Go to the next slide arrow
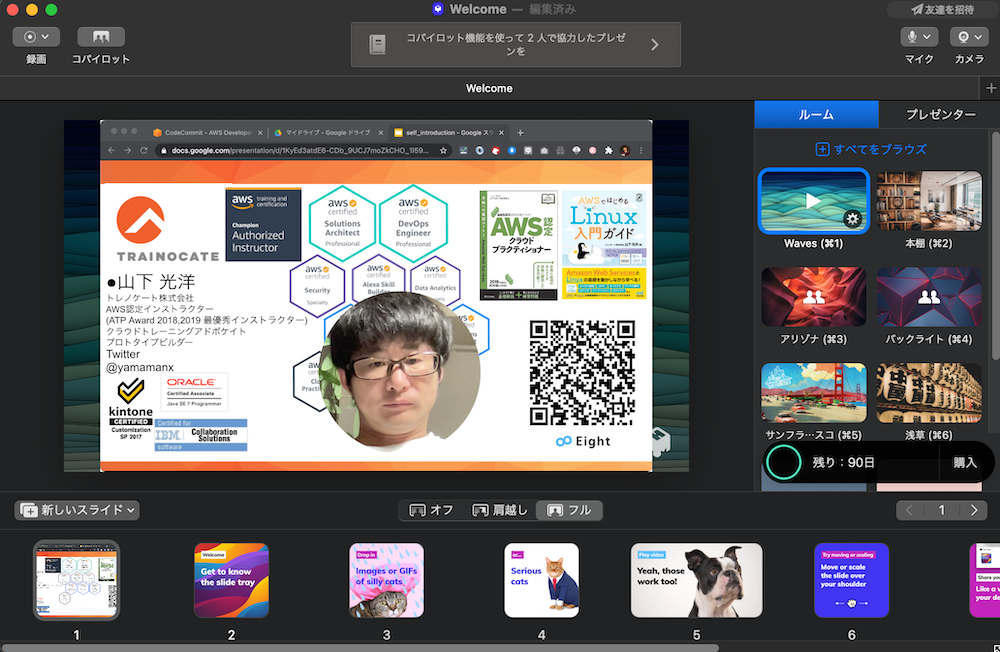The image size is (1000, 652). coord(974,510)
